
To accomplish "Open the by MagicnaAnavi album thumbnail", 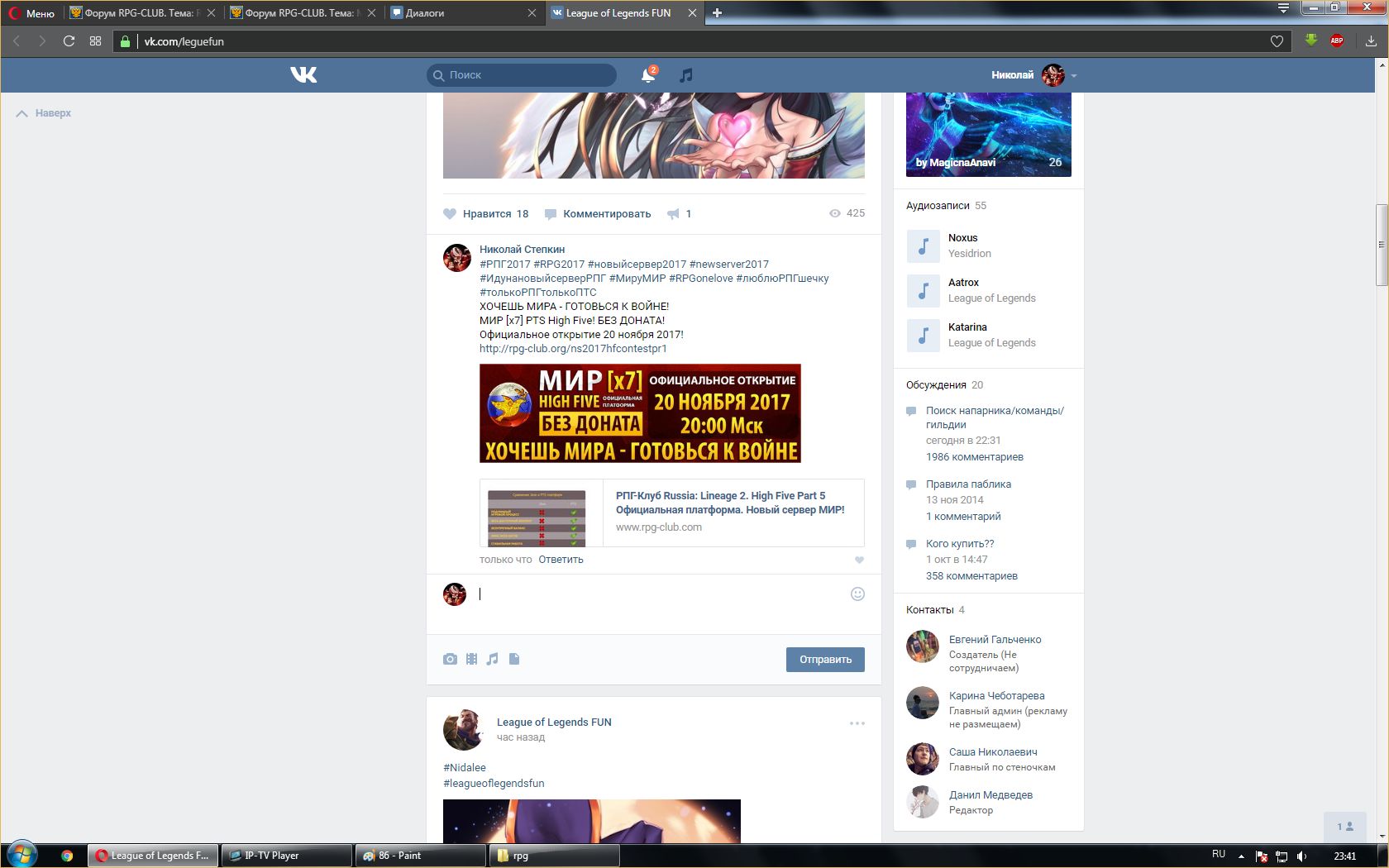I will 989,134.
